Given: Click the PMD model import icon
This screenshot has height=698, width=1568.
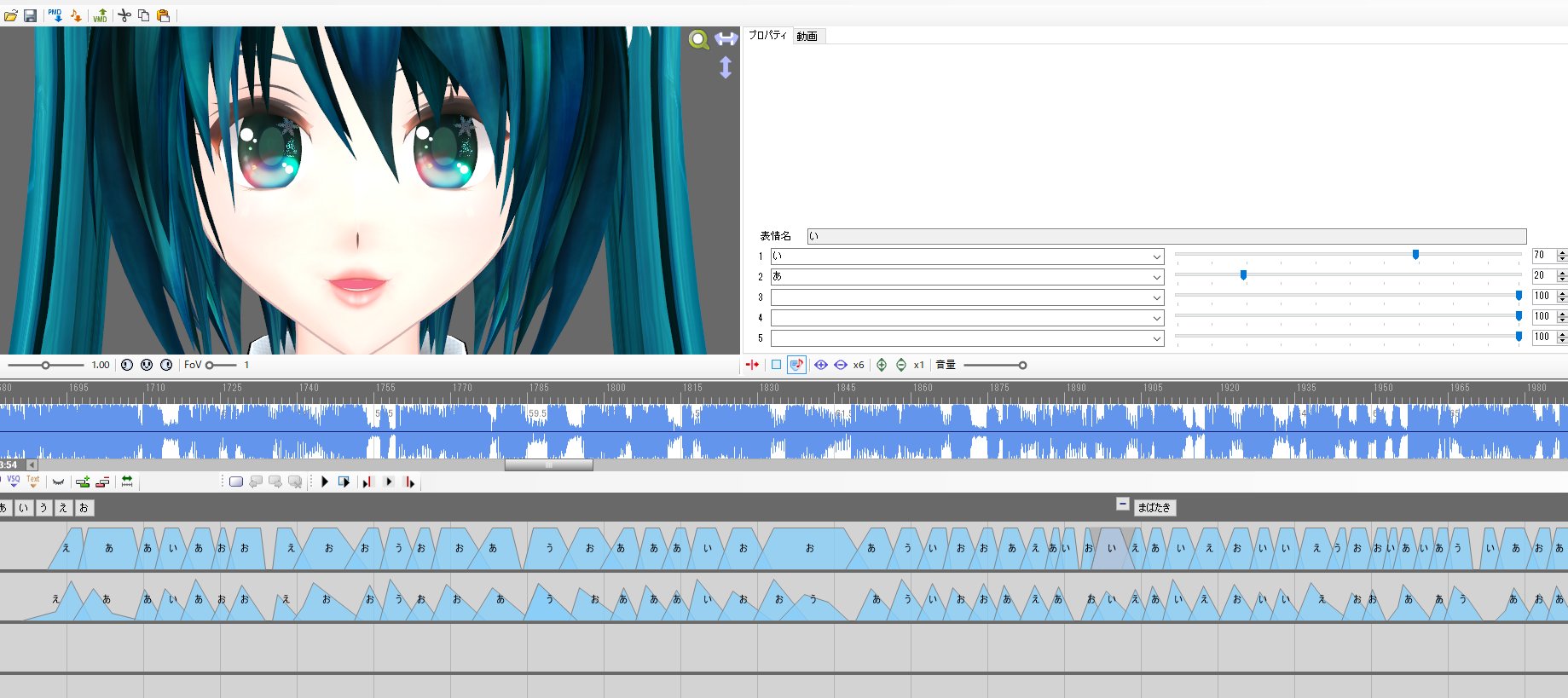Looking at the screenshot, I should click(x=55, y=15).
